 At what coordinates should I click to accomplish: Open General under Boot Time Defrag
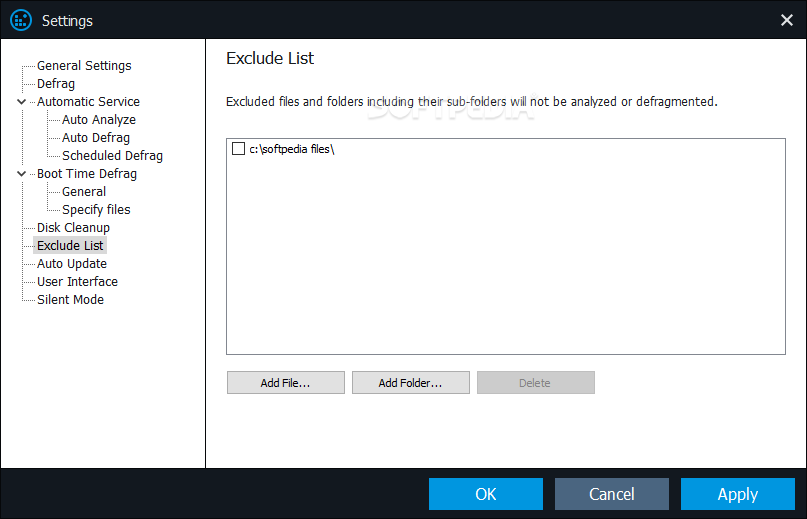(x=84, y=192)
